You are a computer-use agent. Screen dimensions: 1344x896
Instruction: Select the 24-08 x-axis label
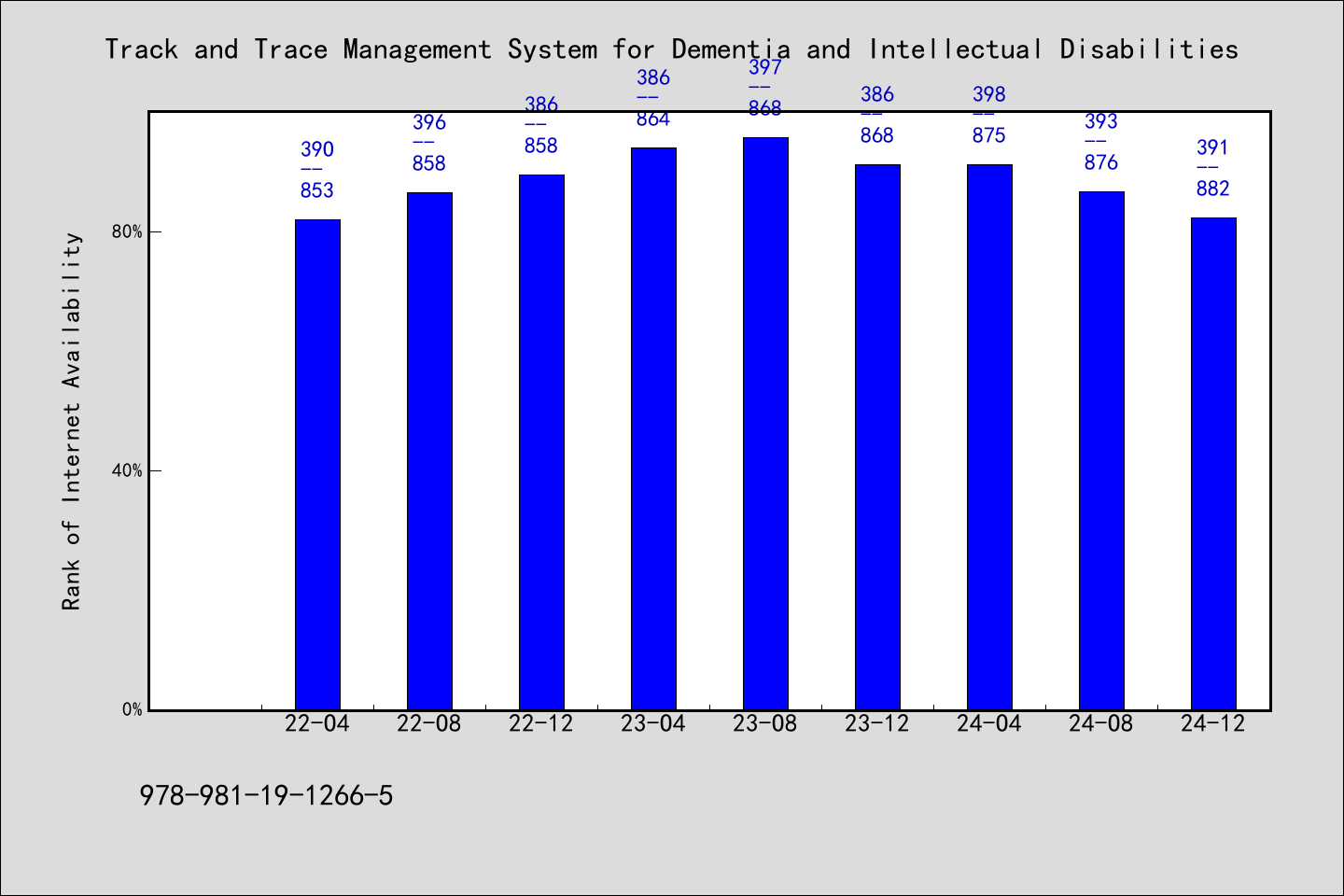coord(1101,723)
